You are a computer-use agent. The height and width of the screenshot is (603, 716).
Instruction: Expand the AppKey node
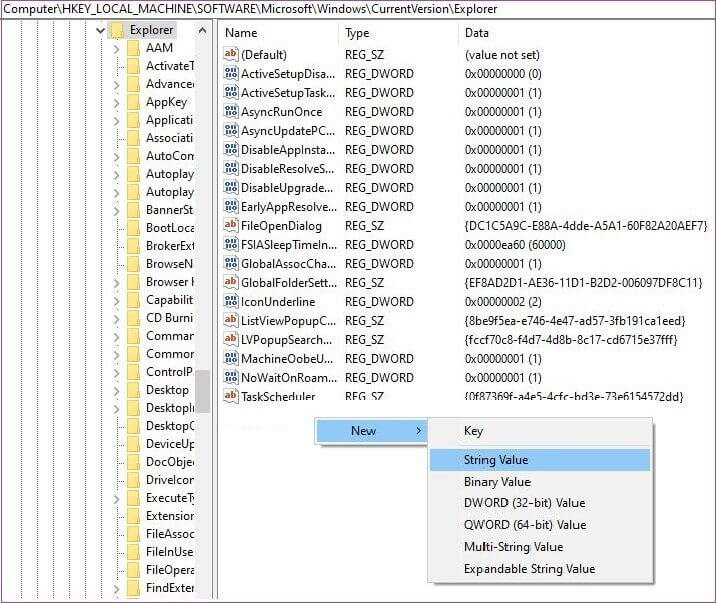pos(116,102)
